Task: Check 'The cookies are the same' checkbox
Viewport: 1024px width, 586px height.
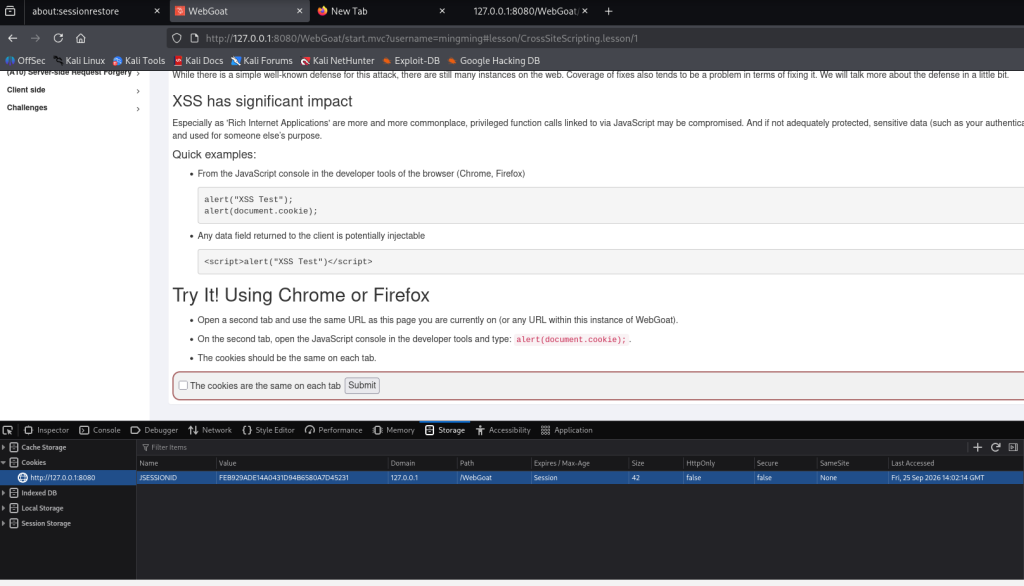Action: (184, 385)
